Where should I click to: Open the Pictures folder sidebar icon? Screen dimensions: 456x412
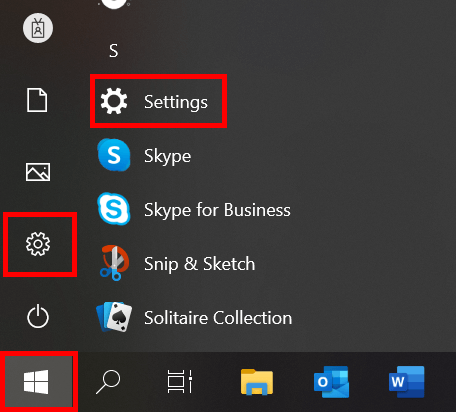click(x=38, y=172)
